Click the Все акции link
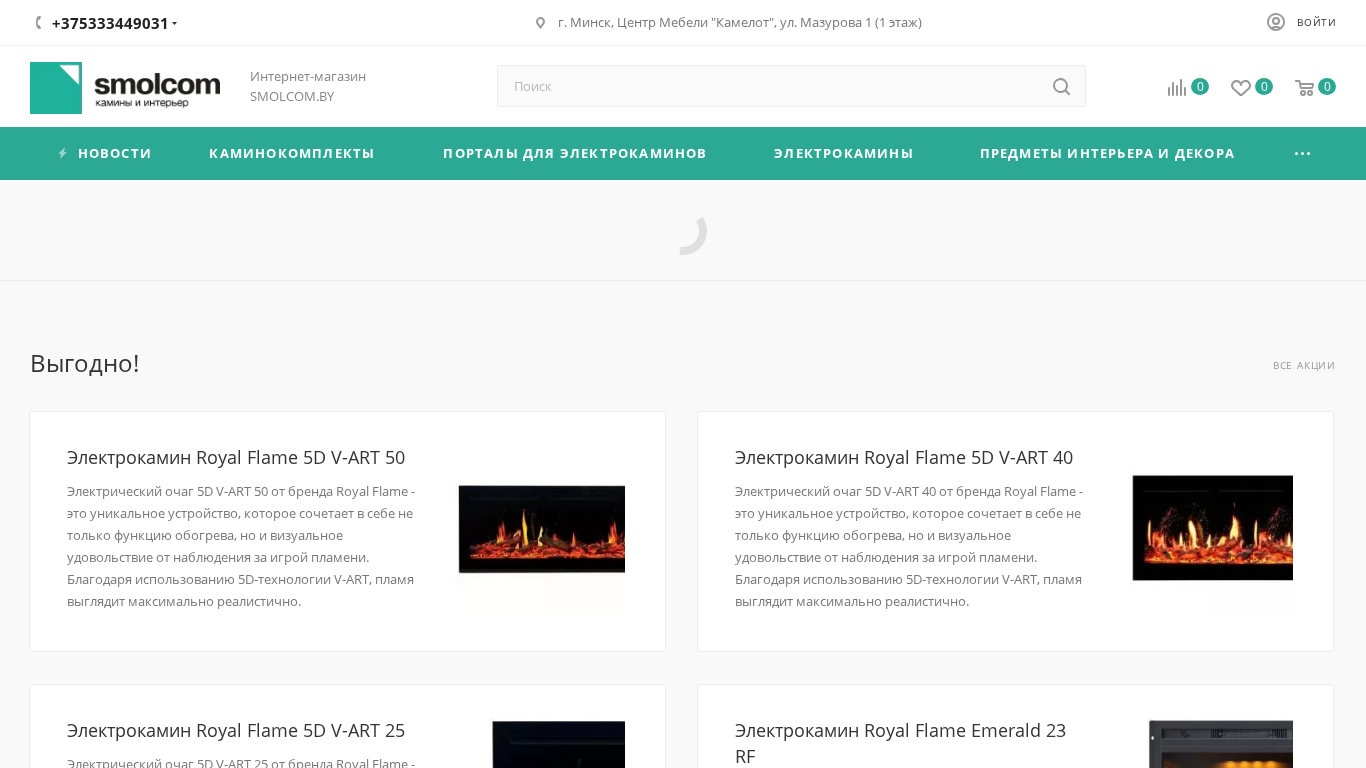This screenshot has width=1366, height=768. [1304, 366]
